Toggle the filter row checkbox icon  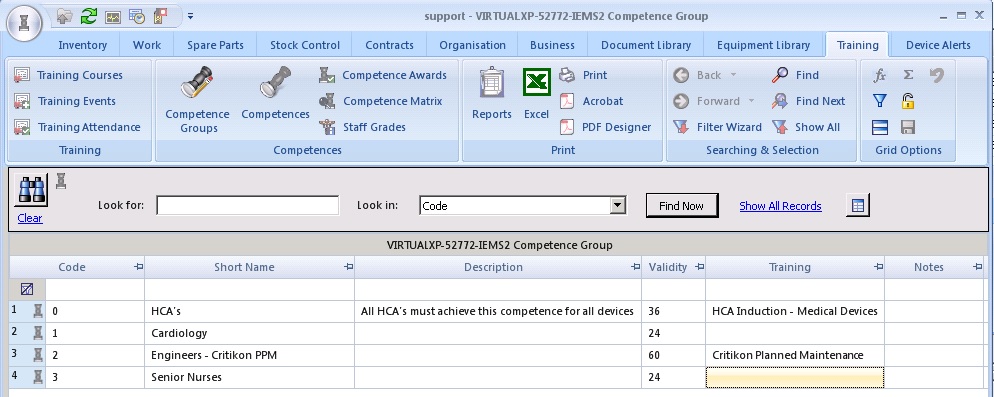coord(27,289)
